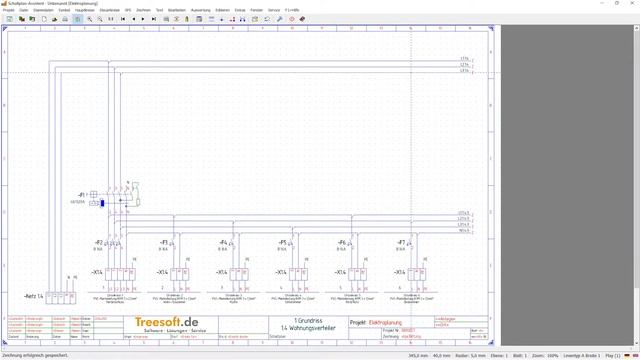Click the Zoom: 100% status entry
Image resolution: width=640 pixels, height=360 pixels.
click(x=544, y=356)
